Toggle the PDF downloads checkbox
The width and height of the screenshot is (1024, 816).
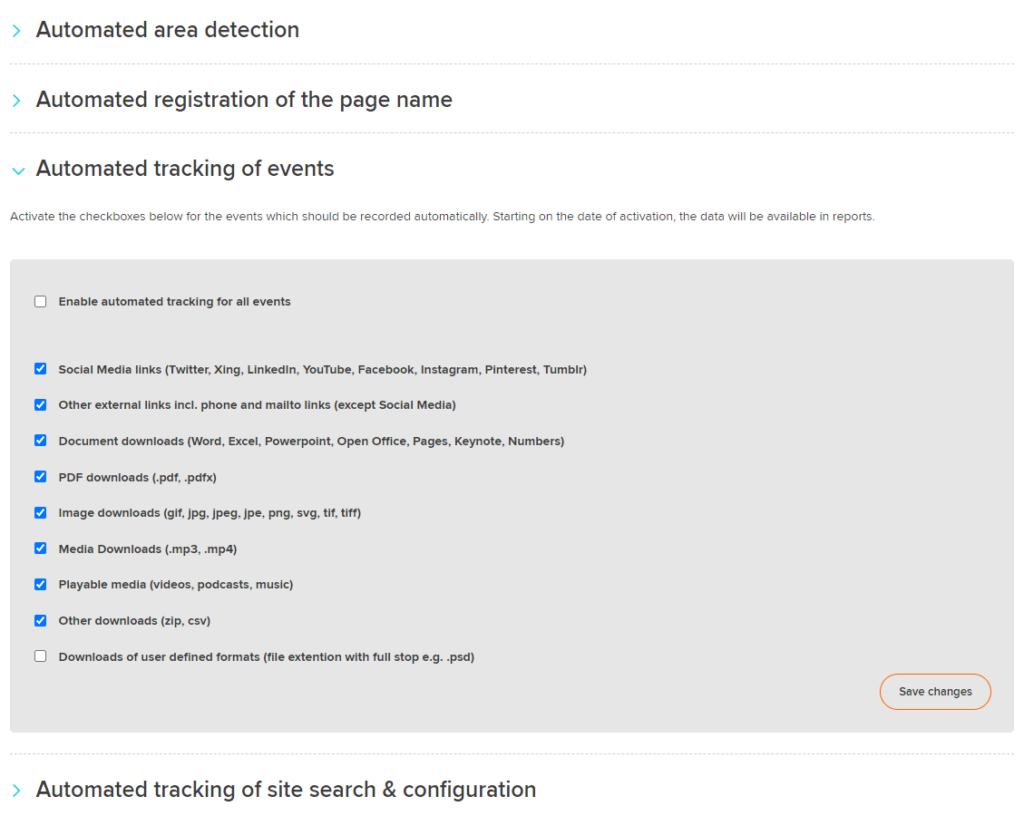coord(40,477)
